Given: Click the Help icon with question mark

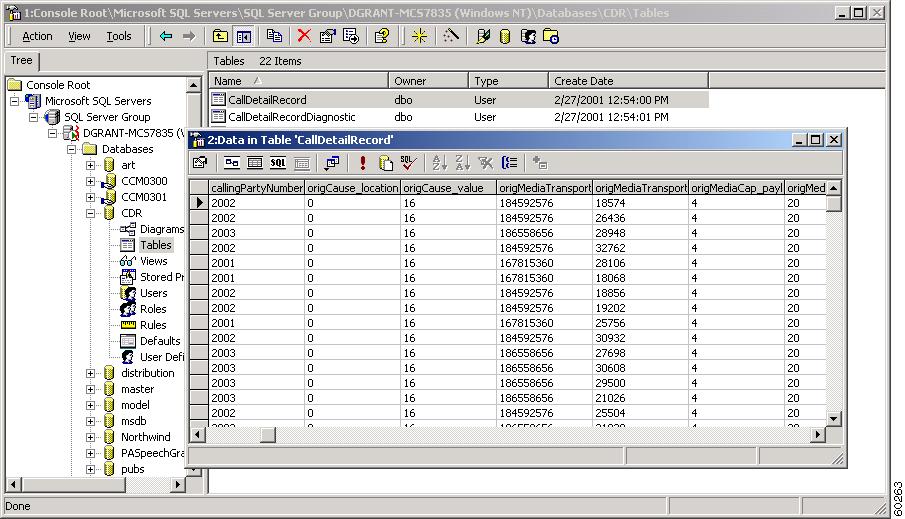Looking at the screenshot, I should (x=382, y=36).
